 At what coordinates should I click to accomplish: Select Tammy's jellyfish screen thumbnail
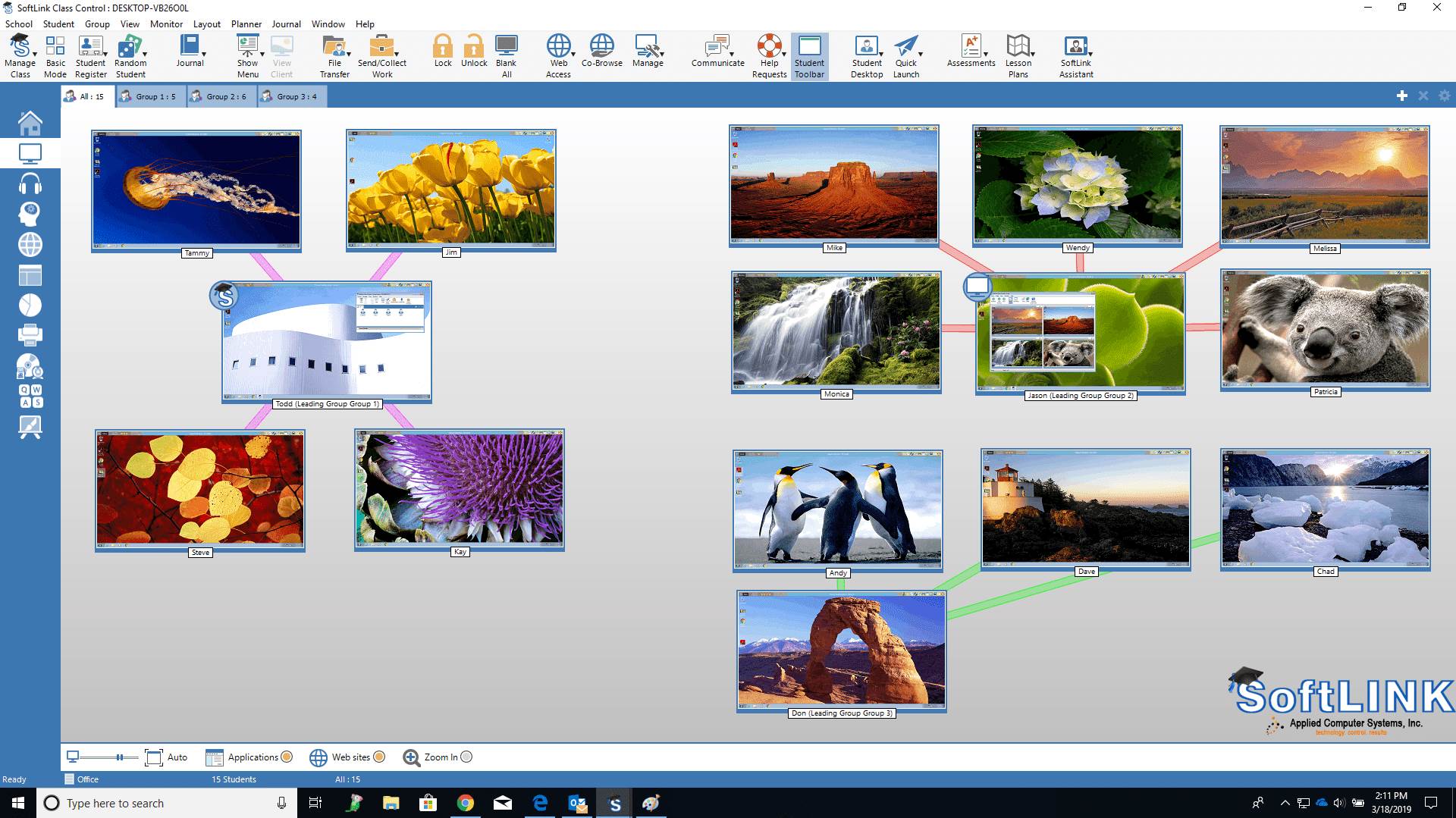(x=196, y=190)
